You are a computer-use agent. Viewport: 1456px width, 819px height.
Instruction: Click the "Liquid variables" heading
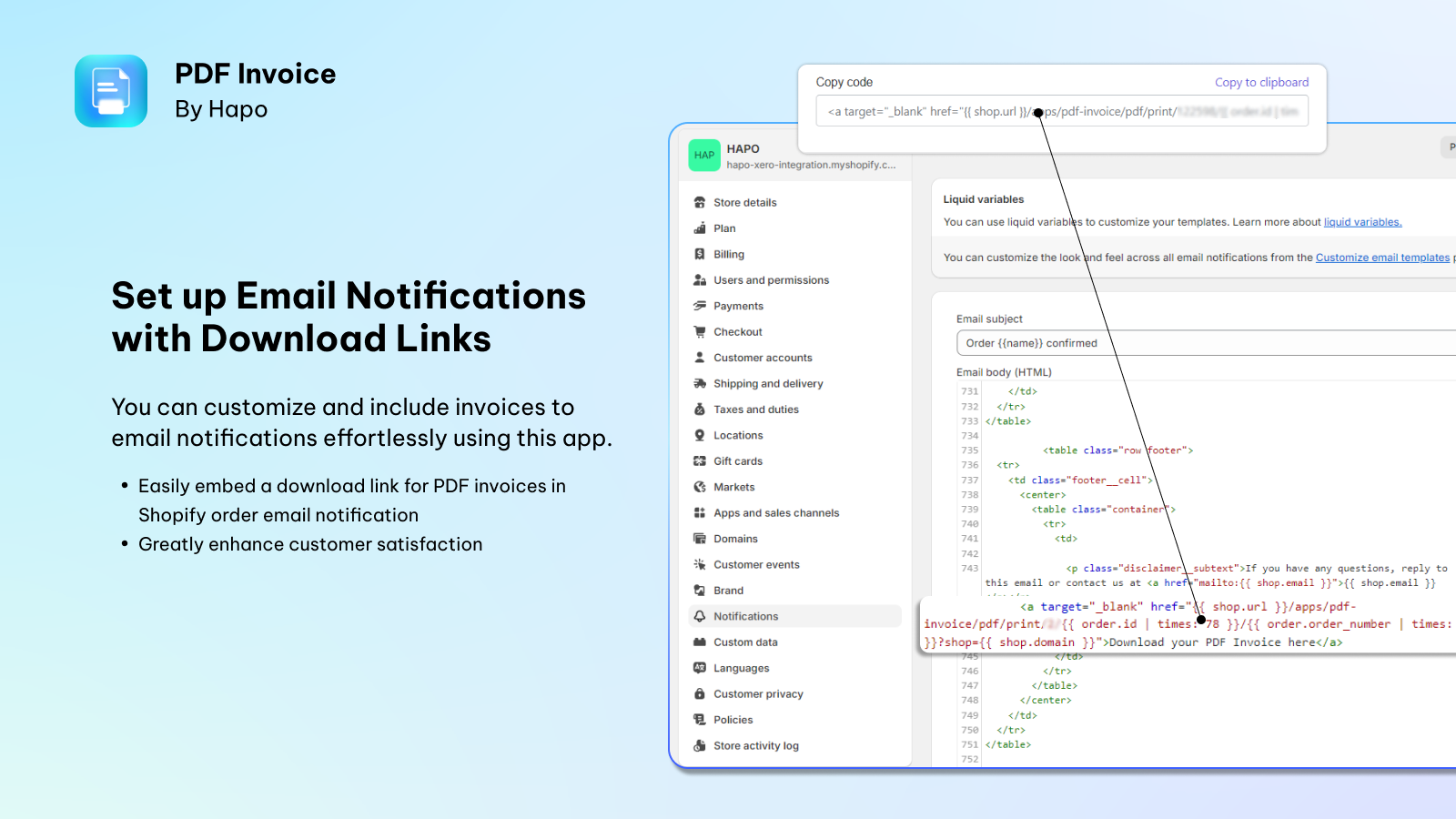[983, 199]
